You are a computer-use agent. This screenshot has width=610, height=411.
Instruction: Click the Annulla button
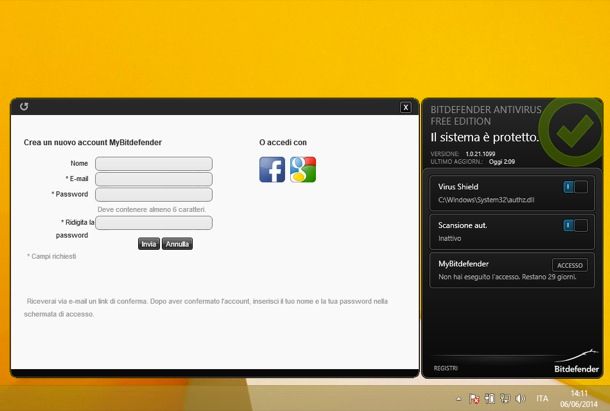point(177,244)
